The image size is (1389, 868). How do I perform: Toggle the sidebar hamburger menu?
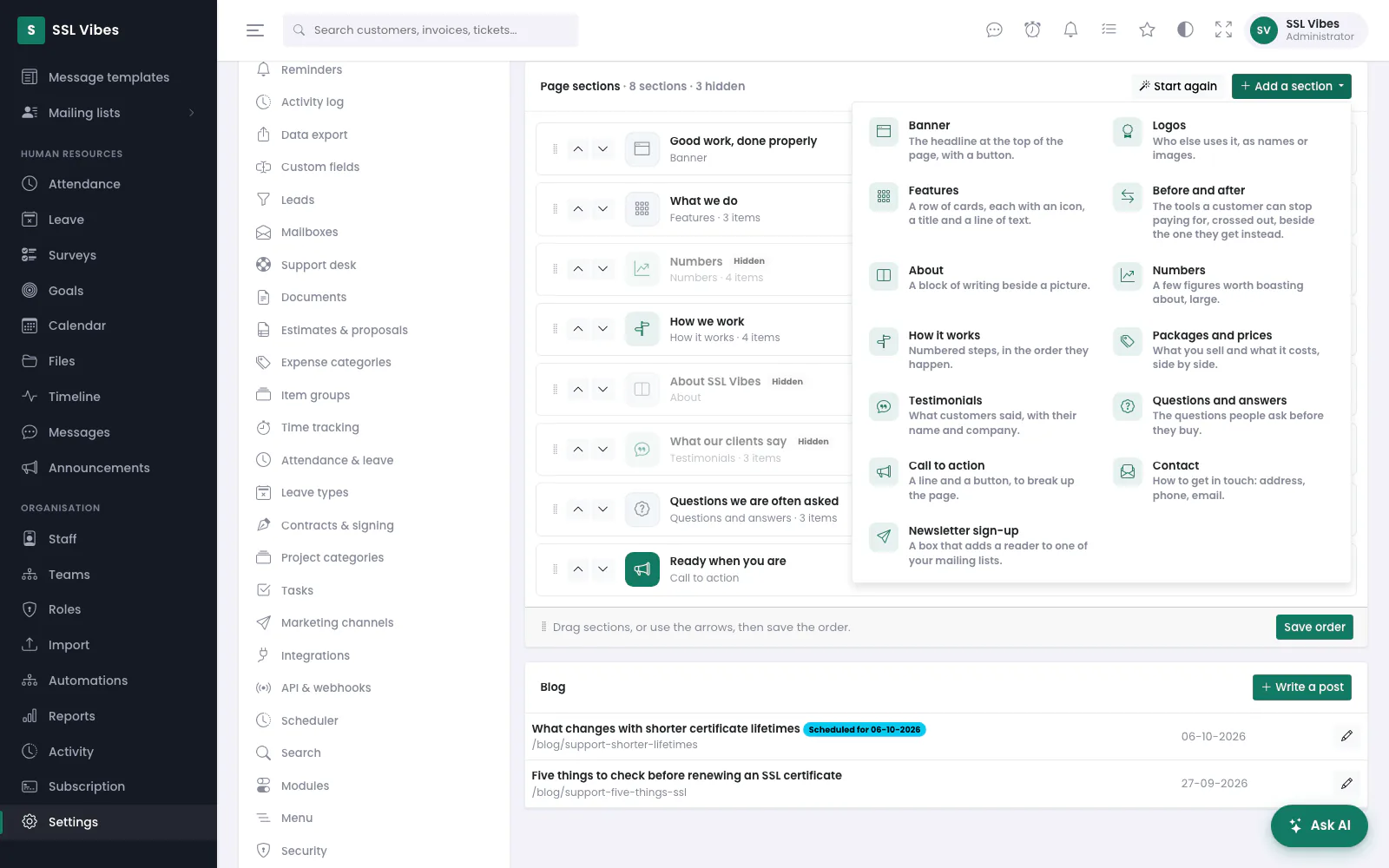click(x=255, y=30)
